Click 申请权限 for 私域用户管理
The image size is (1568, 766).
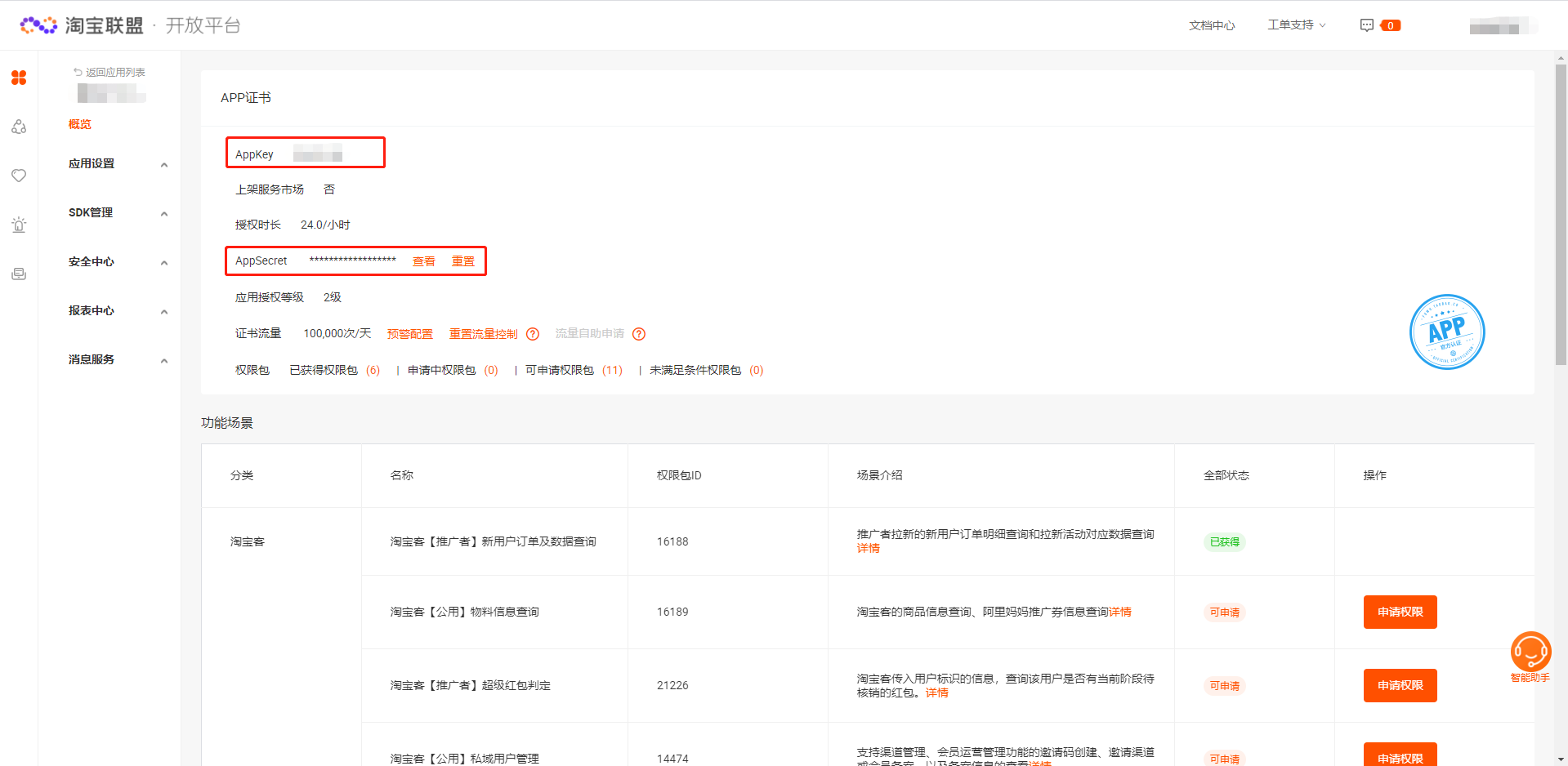(1400, 755)
